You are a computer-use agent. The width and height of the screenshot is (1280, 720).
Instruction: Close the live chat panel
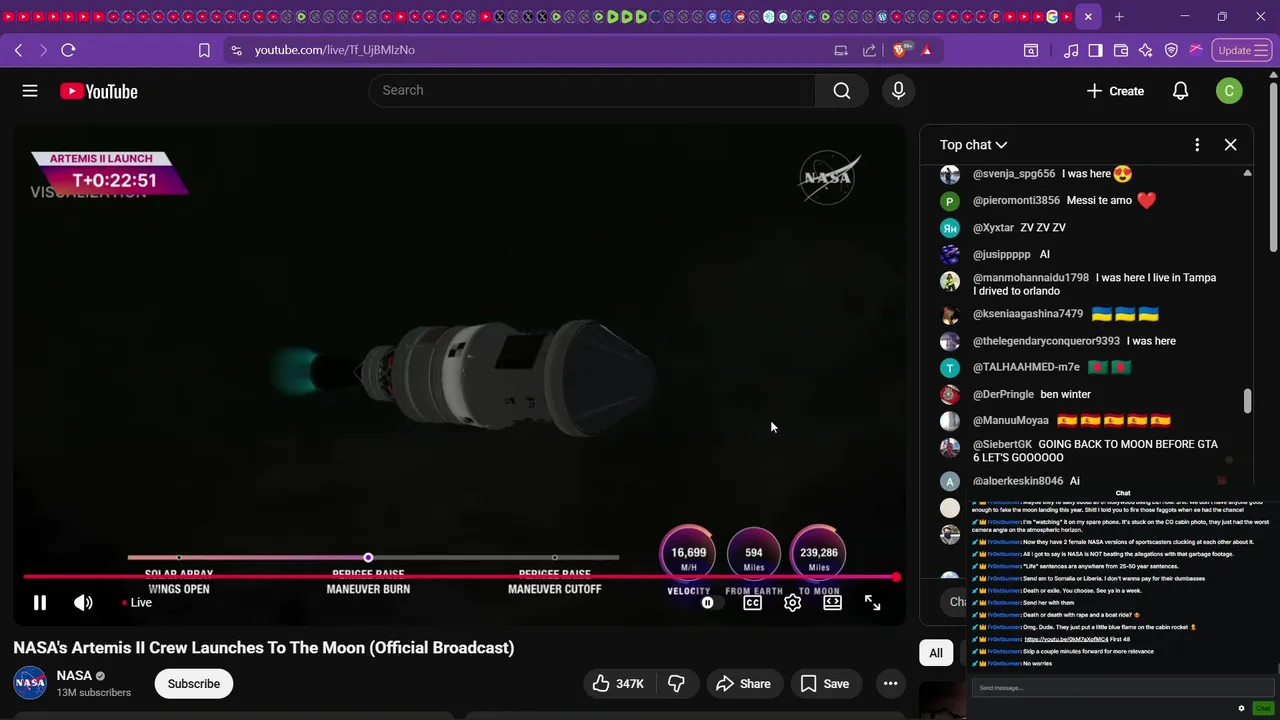(x=1231, y=145)
